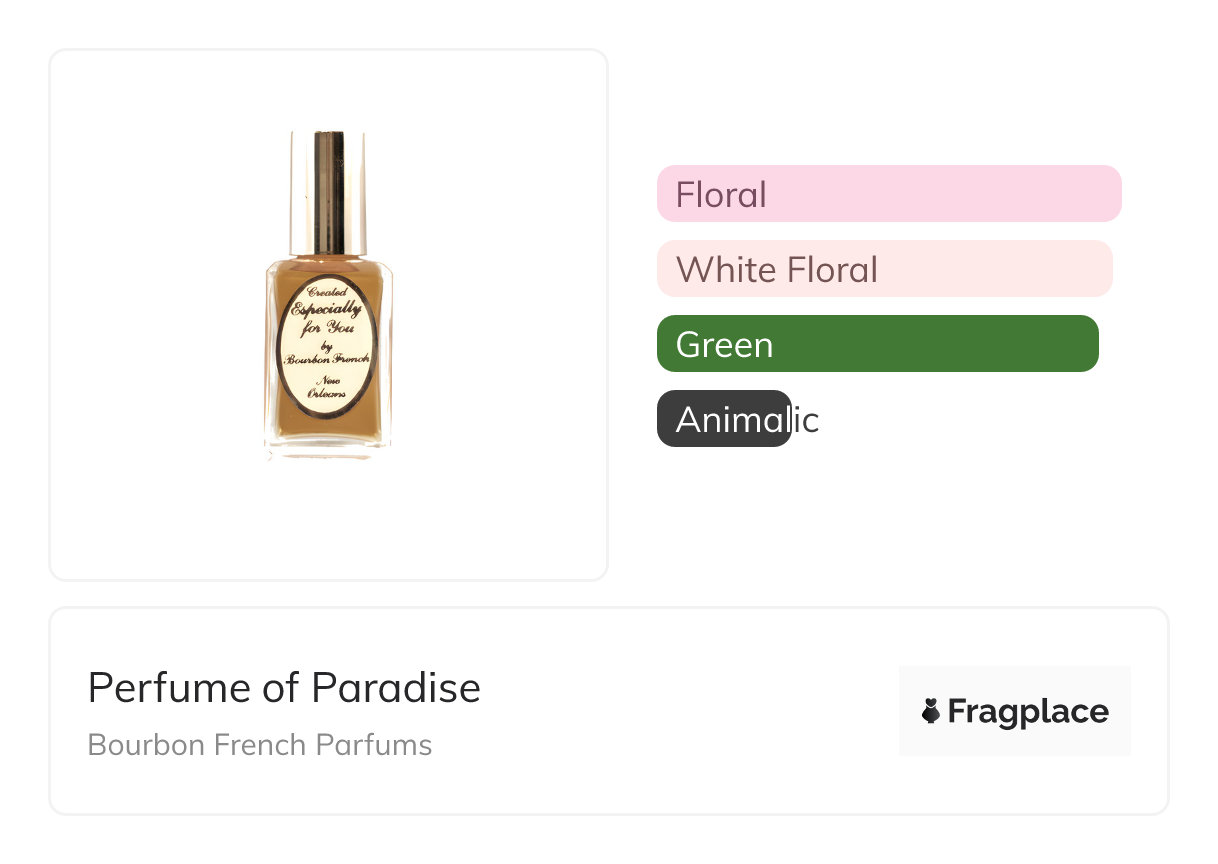
Task: Click the "White Floral" accord text
Action: click(x=777, y=270)
